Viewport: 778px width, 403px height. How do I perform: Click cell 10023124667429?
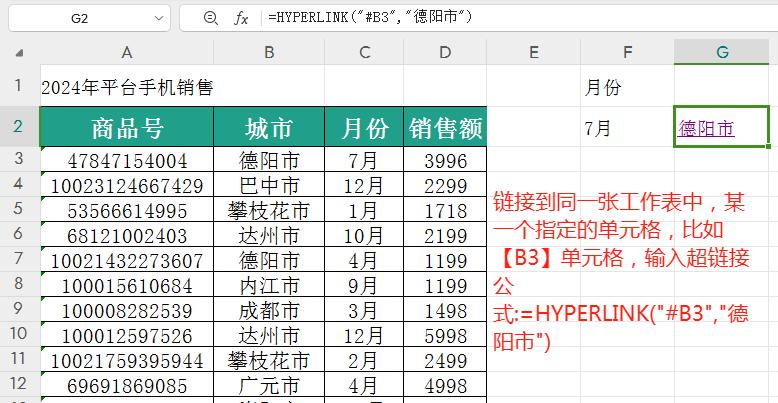[x=127, y=186]
